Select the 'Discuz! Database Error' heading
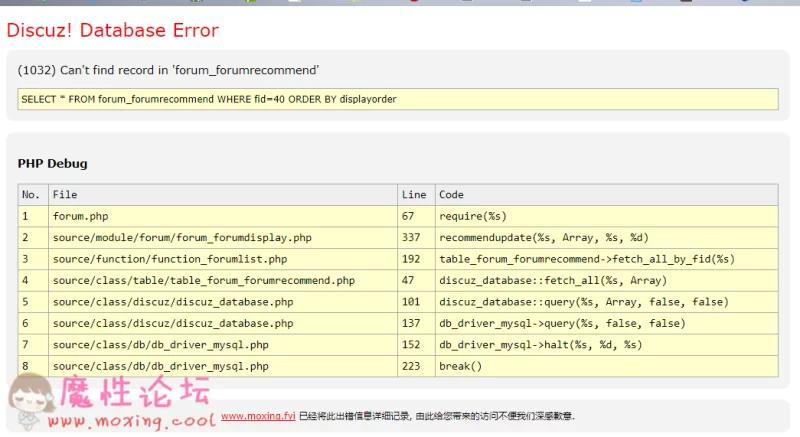The width and height of the screenshot is (800, 437). click(x=113, y=30)
